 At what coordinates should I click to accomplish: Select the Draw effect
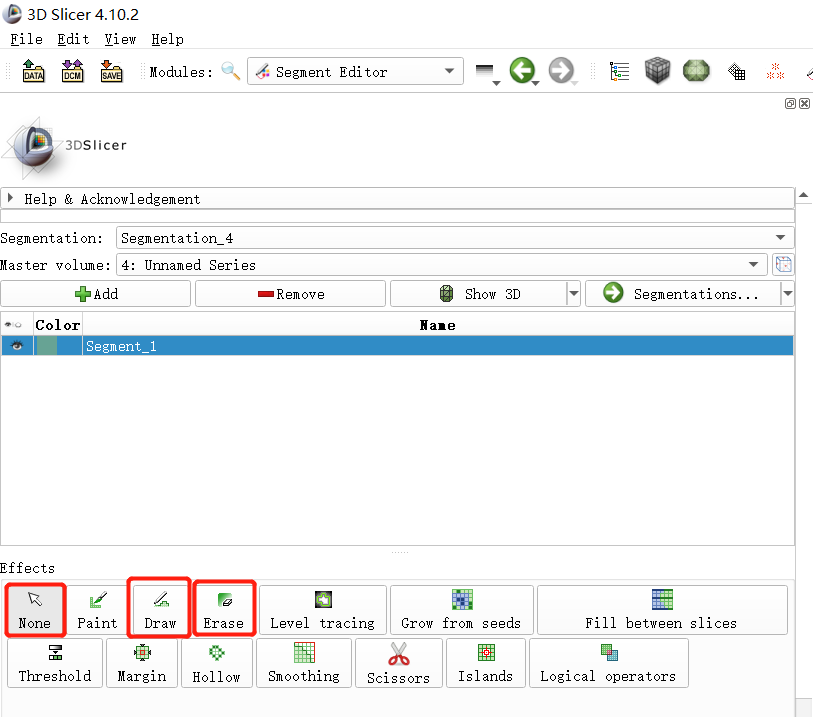coord(160,610)
